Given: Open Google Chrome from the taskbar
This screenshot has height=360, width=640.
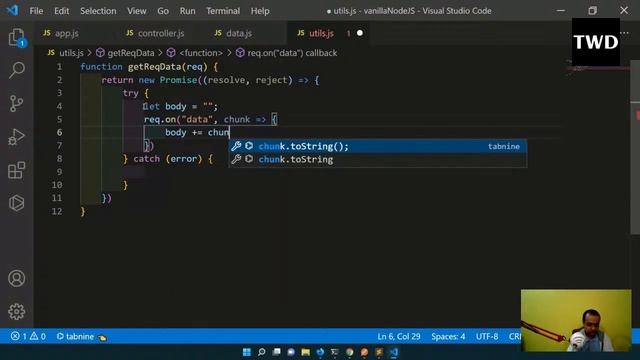Looking at the screenshot, I should (x=350, y=352).
